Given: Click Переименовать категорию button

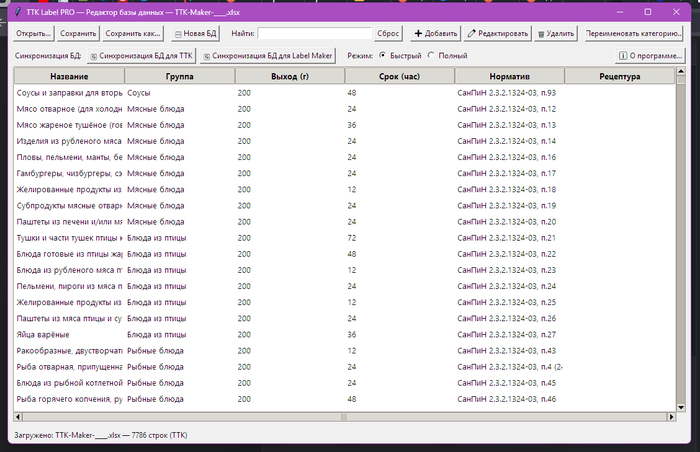Looking at the screenshot, I should [x=633, y=33].
